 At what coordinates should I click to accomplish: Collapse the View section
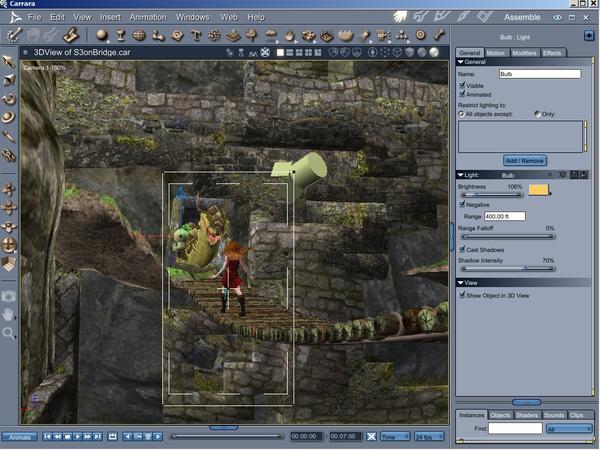coord(461,283)
